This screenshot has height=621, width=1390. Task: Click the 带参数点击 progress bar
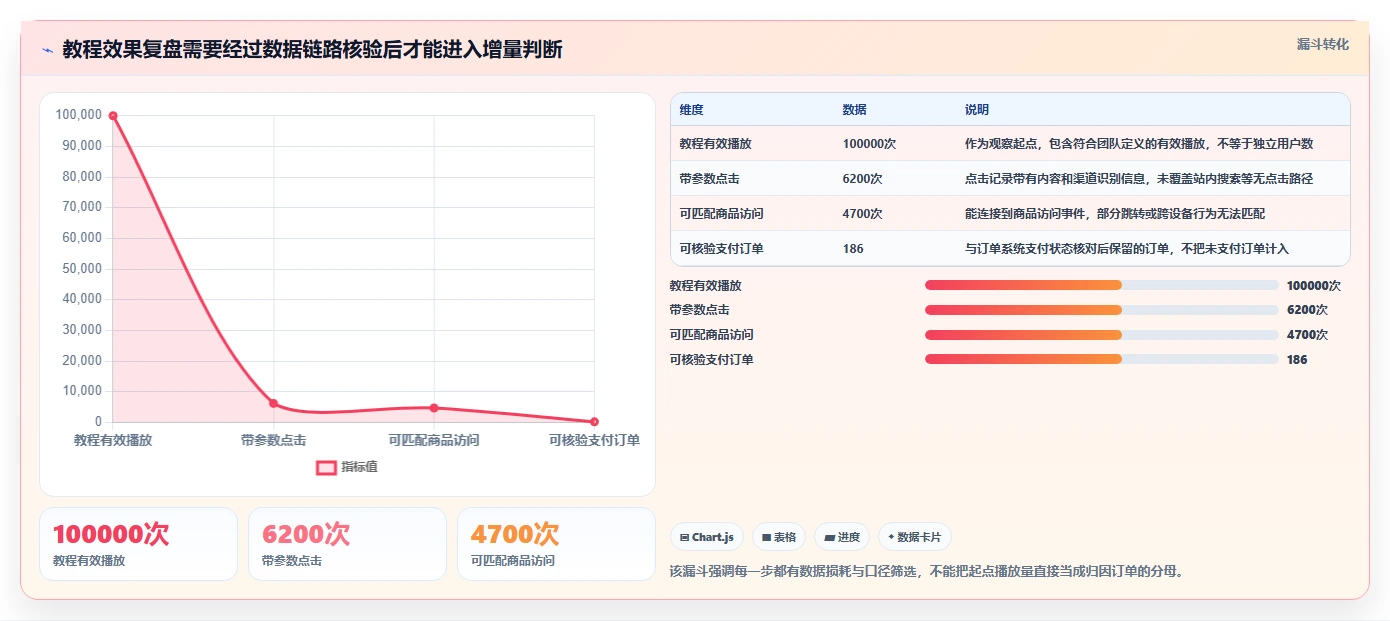pyautogui.click(x=1102, y=310)
